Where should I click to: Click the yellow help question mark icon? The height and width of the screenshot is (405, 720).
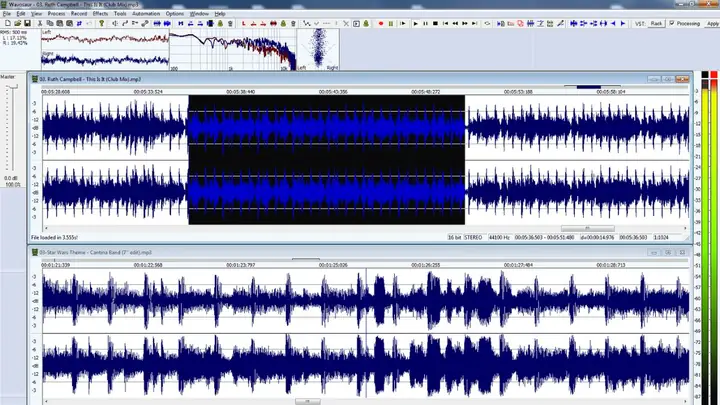101,23
